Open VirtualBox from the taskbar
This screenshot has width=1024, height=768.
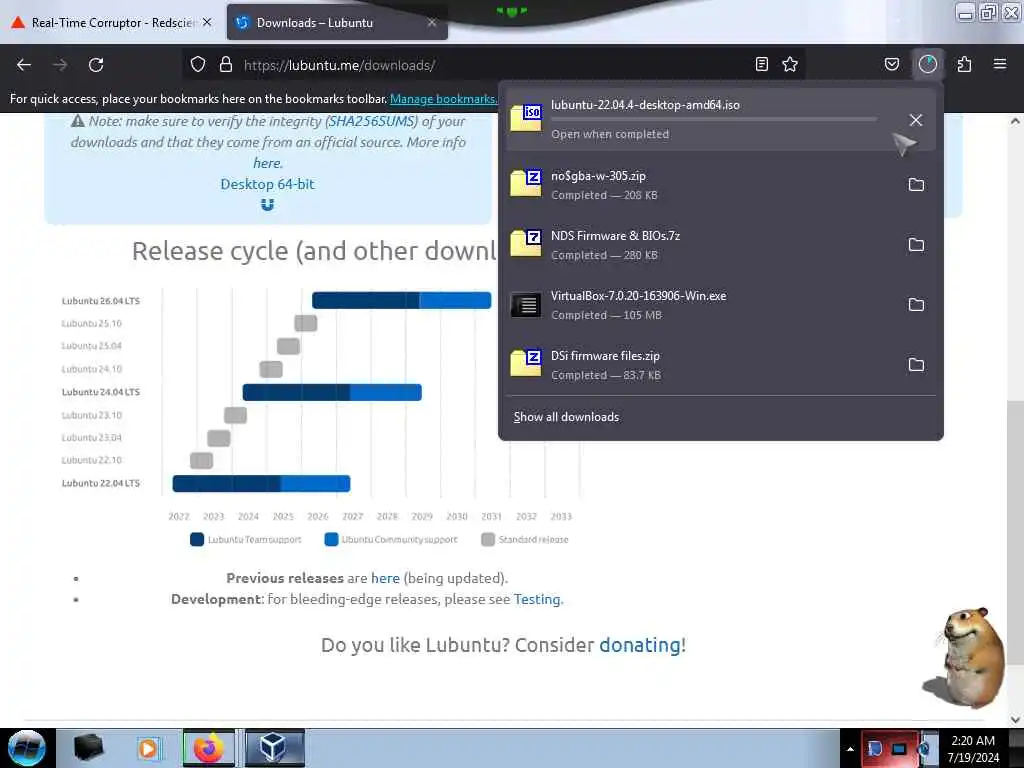click(x=274, y=748)
